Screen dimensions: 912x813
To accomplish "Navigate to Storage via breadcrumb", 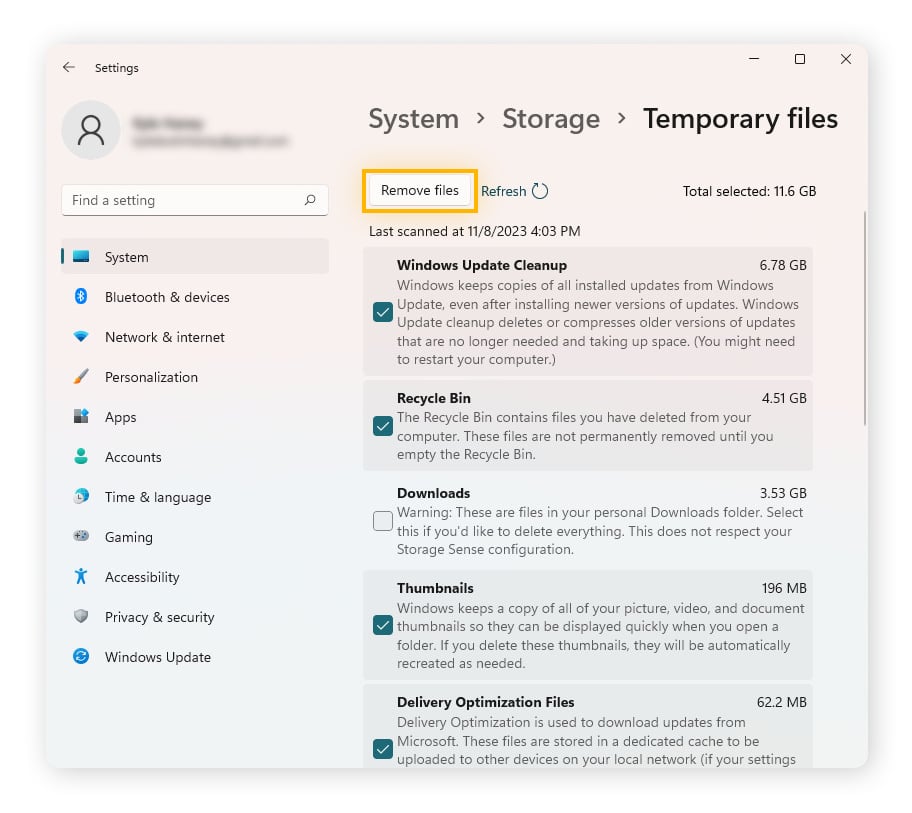I will click(551, 118).
